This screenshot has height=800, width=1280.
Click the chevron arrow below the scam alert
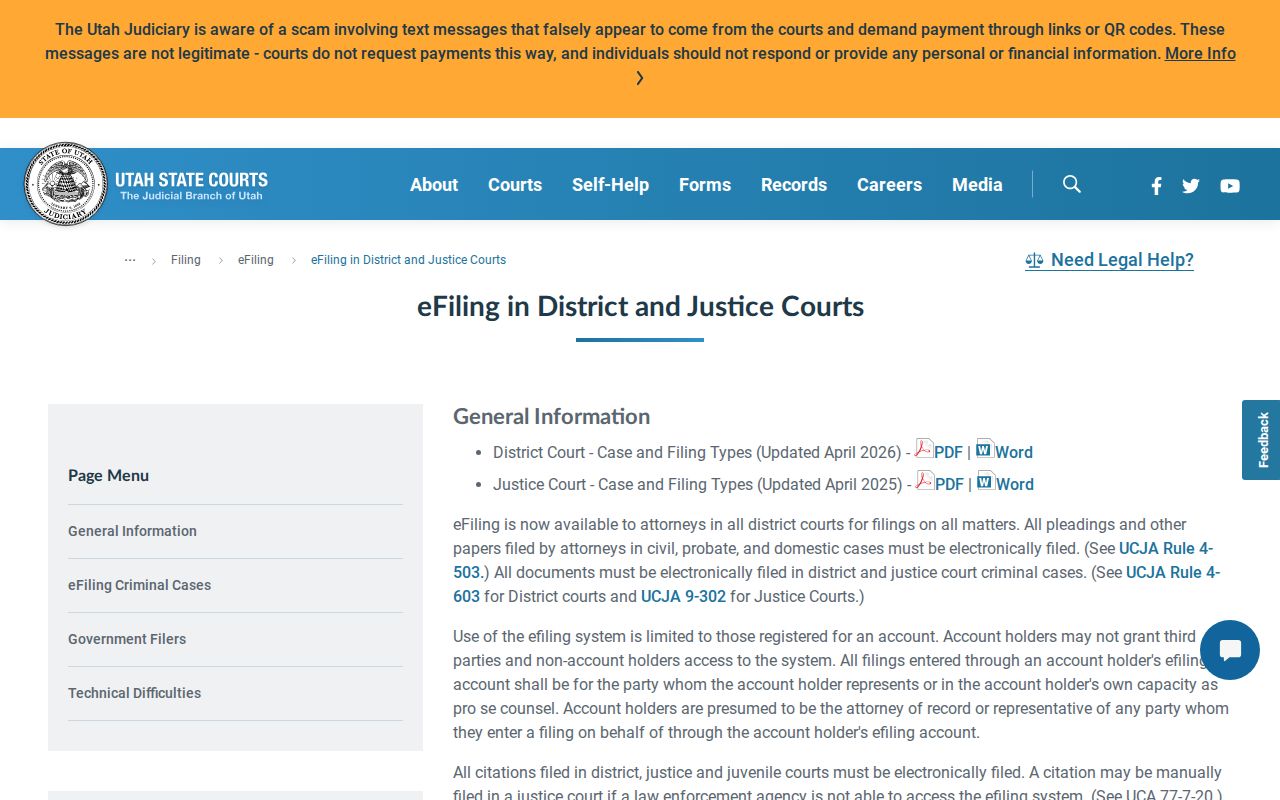click(640, 78)
